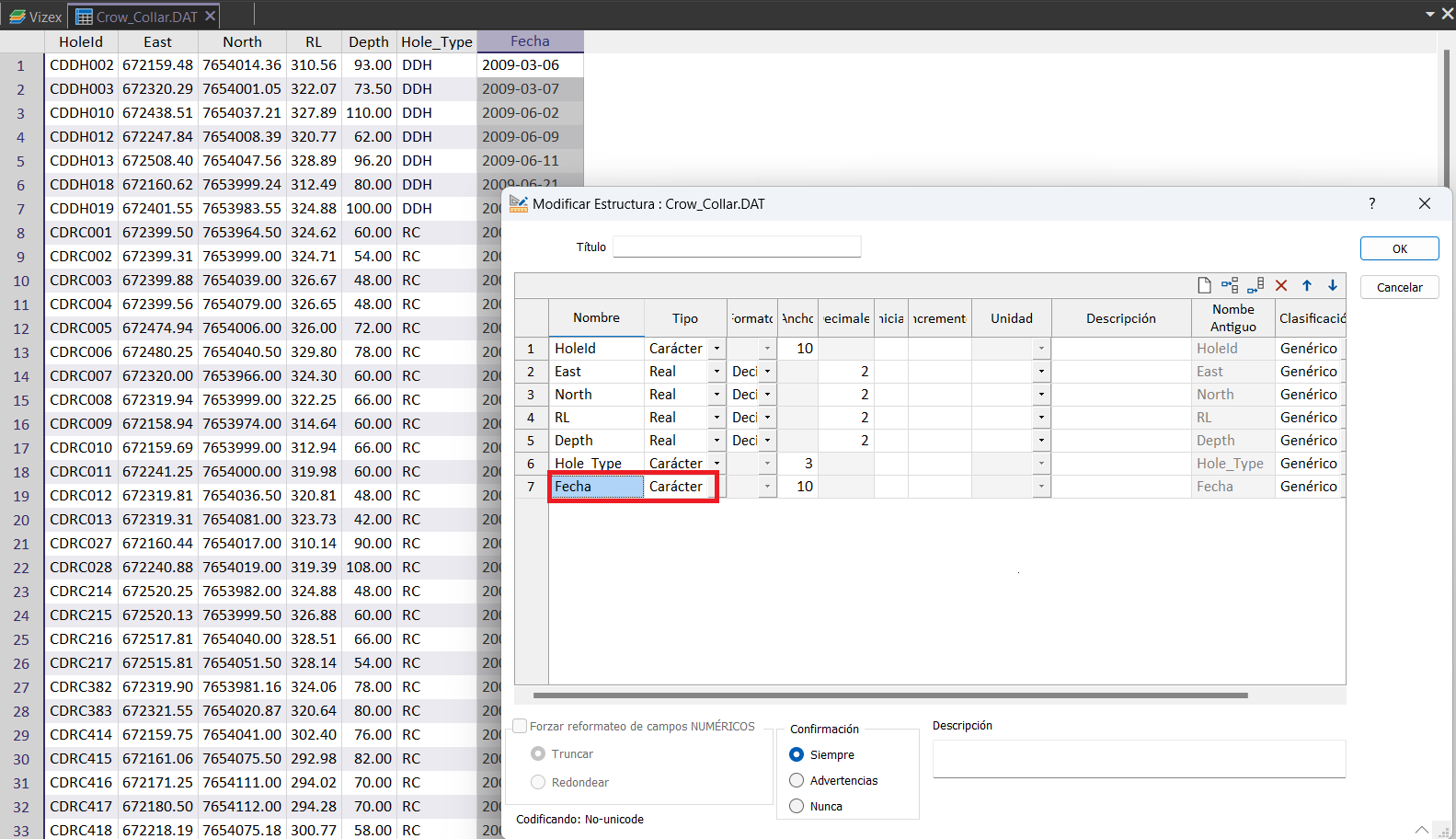Image resolution: width=1456 pixels, height=839 pixels.
Task: Click the new blank document icon
Action: pos(1204,285)
